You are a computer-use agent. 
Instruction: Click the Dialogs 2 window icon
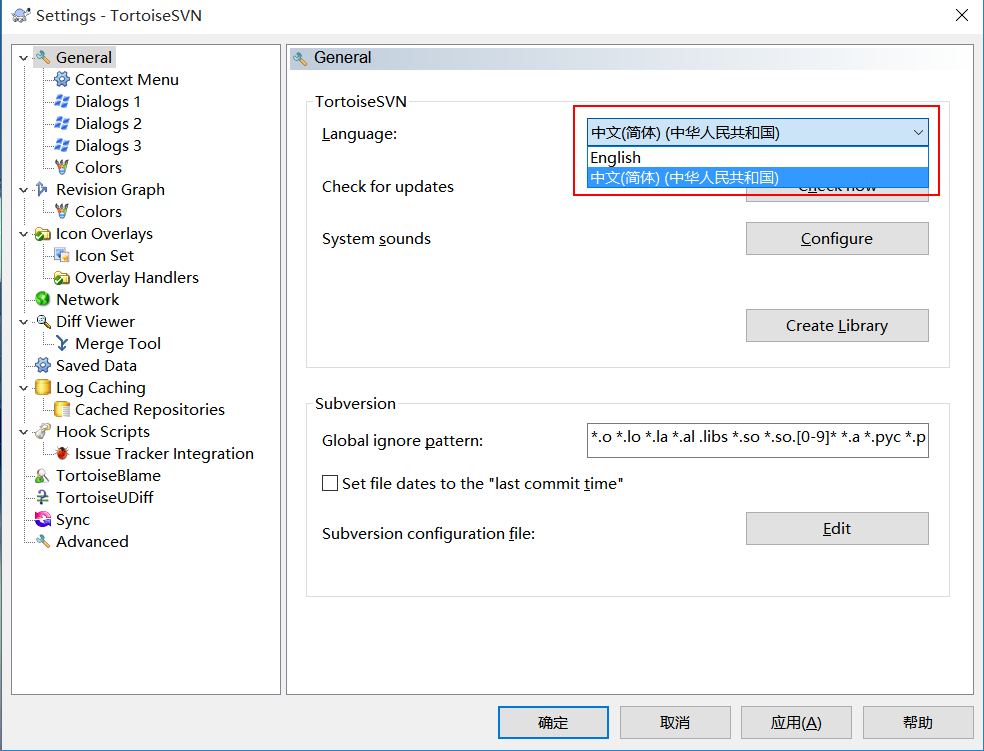pos(62,124)
